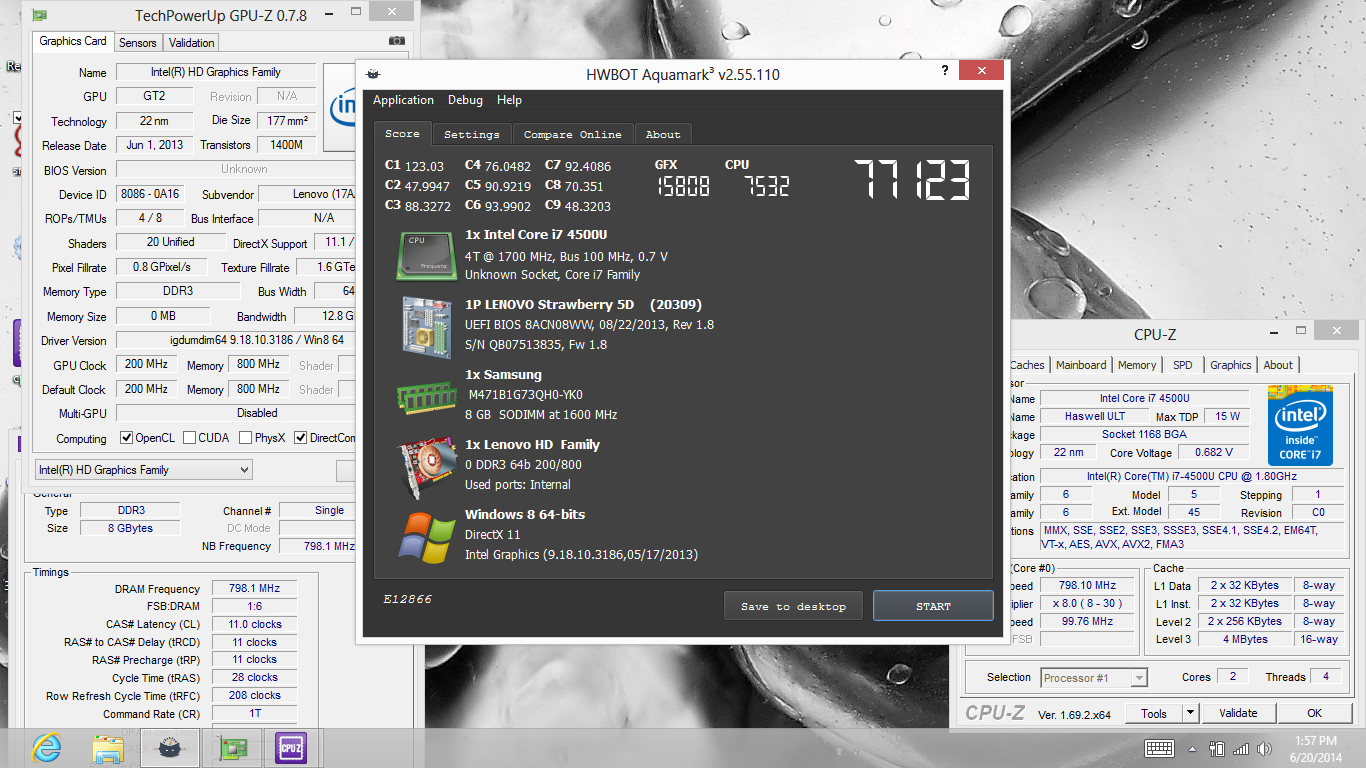Open the About tab in CPU-Z
Screen dimensions: 1366x768
tap(1278, 365)
